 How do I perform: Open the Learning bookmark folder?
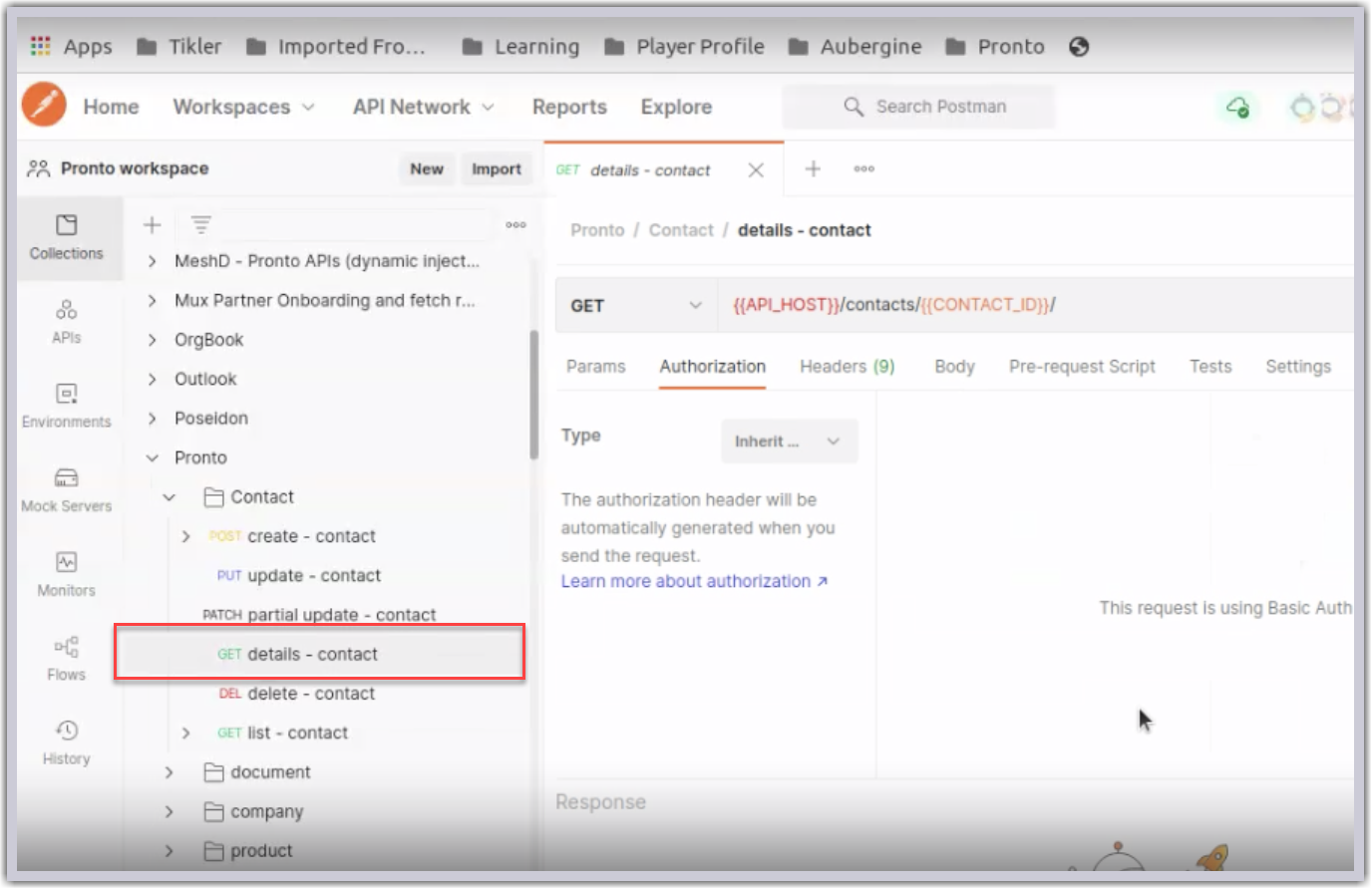521,46
